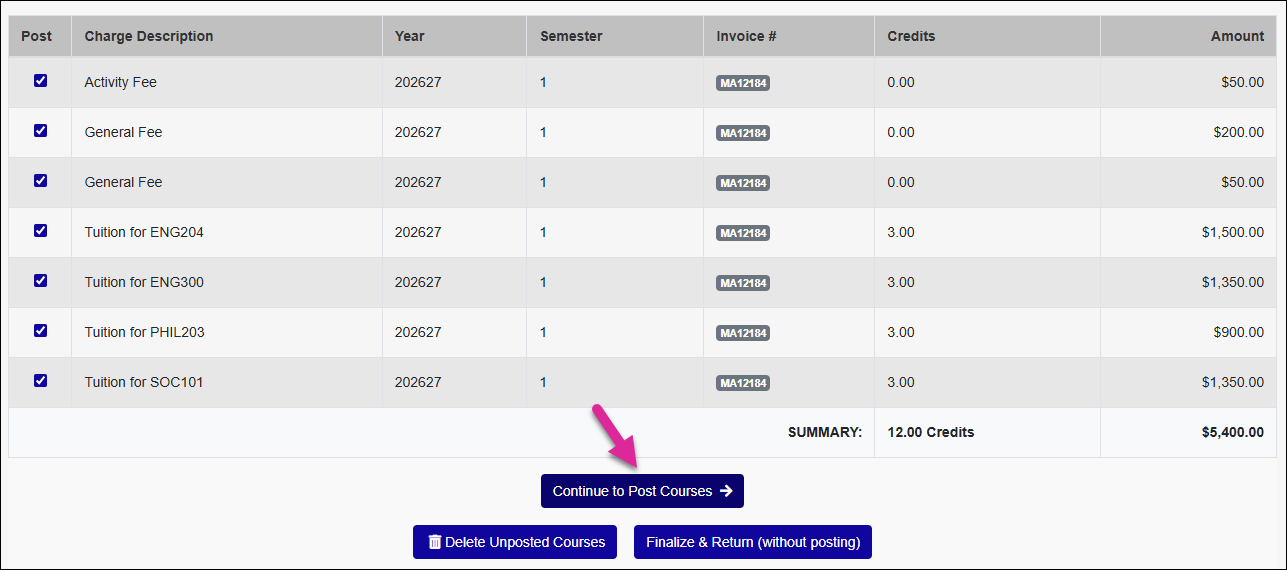
Task: Toggle the Tuition for SOC101 checkbox
Action: pyautogui.click(x=40, y=381)
